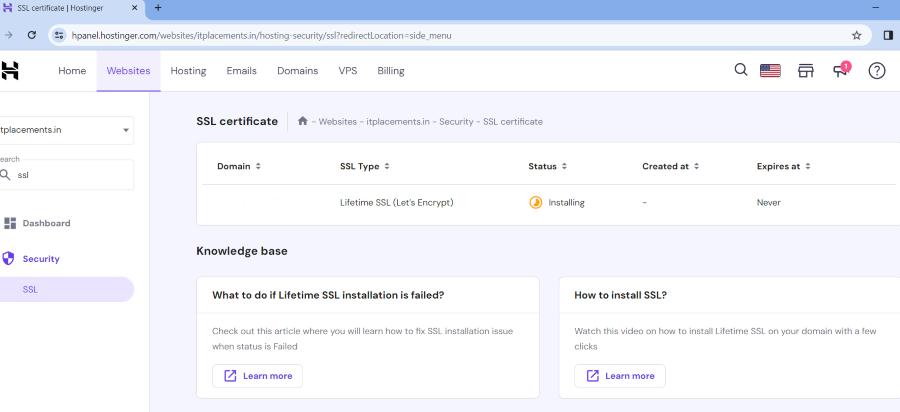Select the Dashboard sidebar item
This screenshot has width=900, height=412.
coord(46,223)
